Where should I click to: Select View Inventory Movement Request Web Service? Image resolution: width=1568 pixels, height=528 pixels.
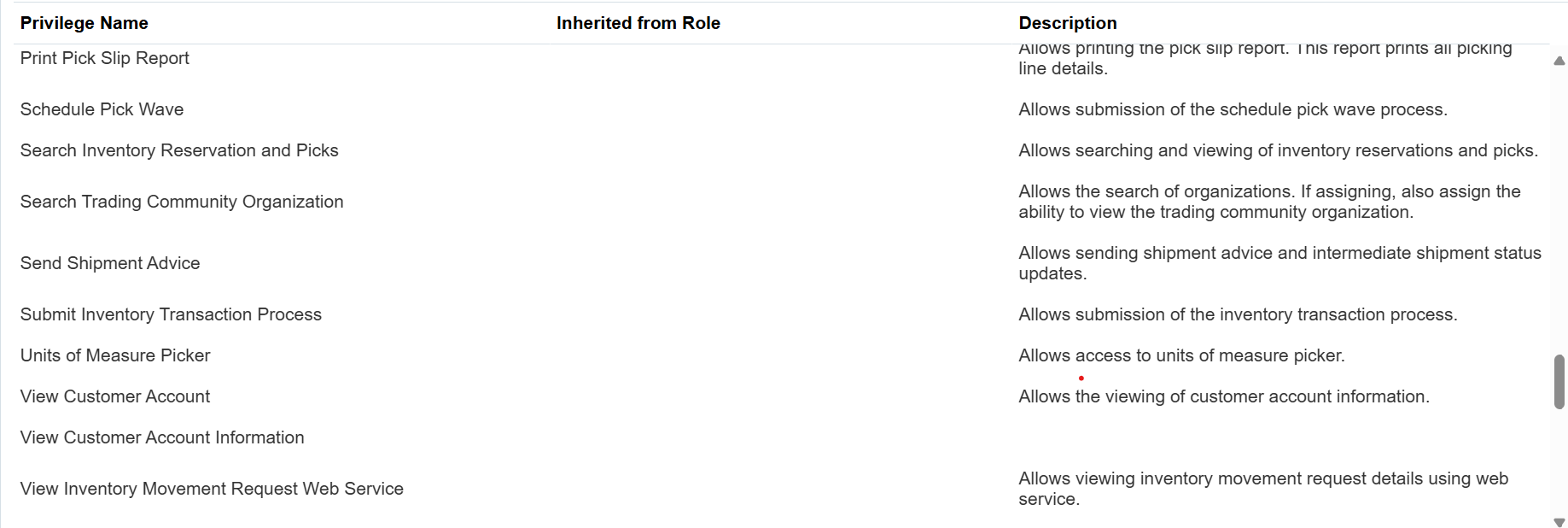tap(212, 489)
